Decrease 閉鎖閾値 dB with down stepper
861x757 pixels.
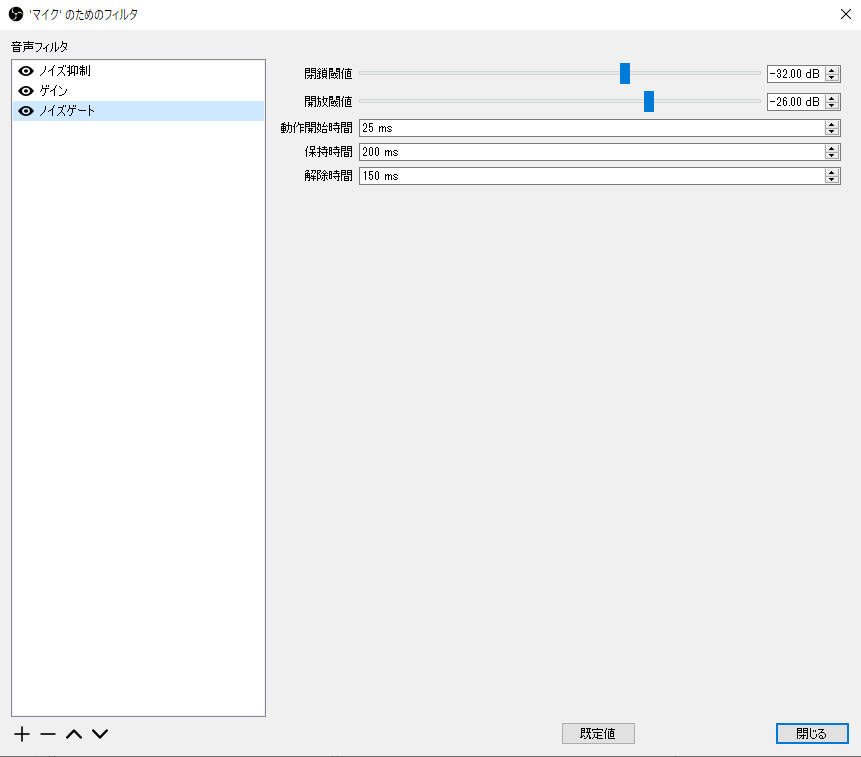pyautogui.click(x=832, y=77)
